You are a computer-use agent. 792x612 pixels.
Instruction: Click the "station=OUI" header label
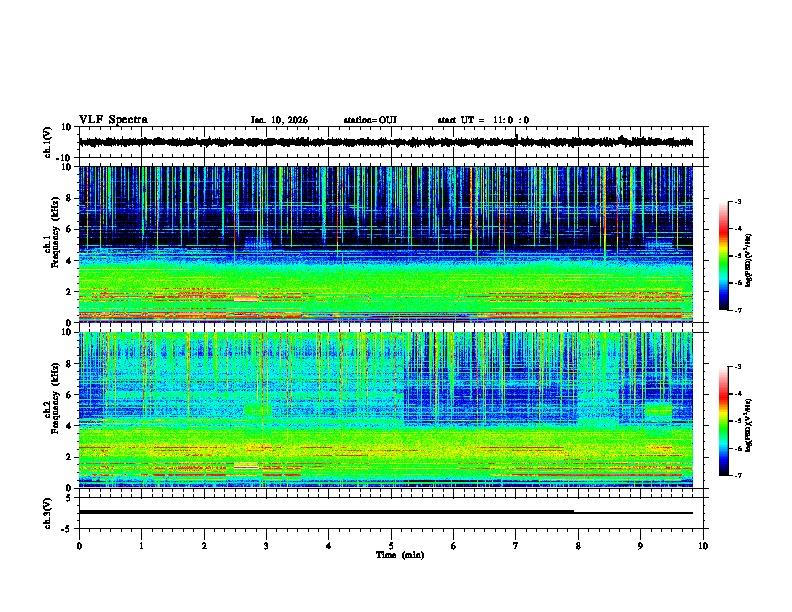coord(370,120)
